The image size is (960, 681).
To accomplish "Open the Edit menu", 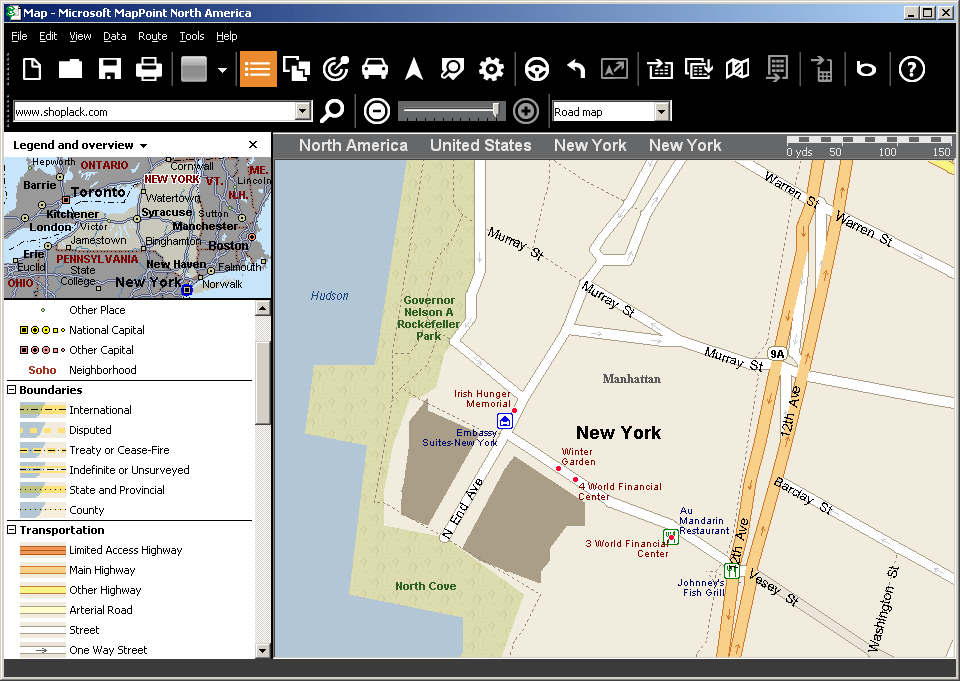I will pyautogui.click(x=48, y=36).
